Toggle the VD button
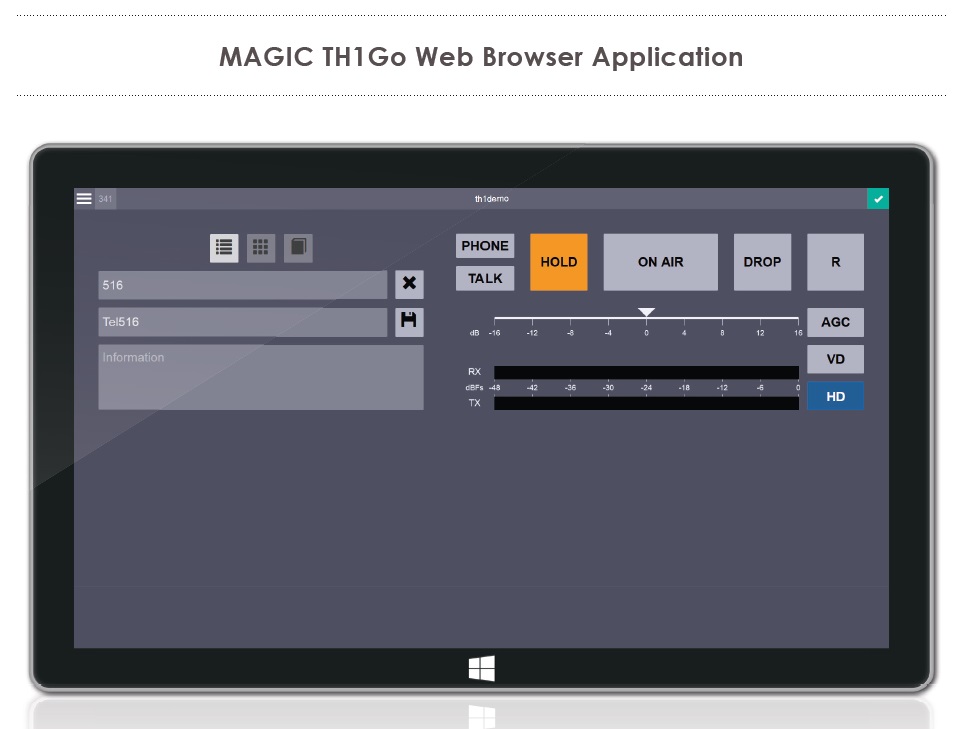 point(835,359)
